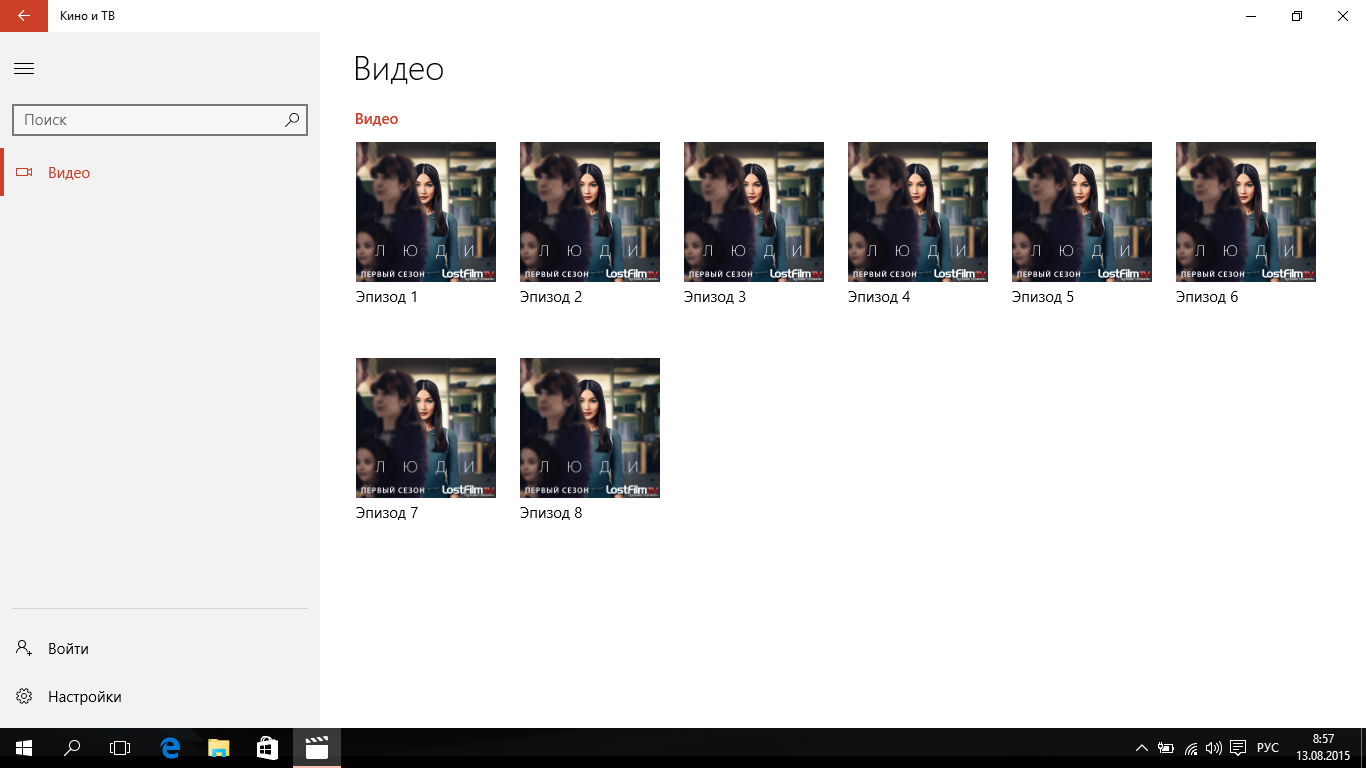The image size is (1366, 768).
Task: Restore the window size
Action: [1297, 16]
